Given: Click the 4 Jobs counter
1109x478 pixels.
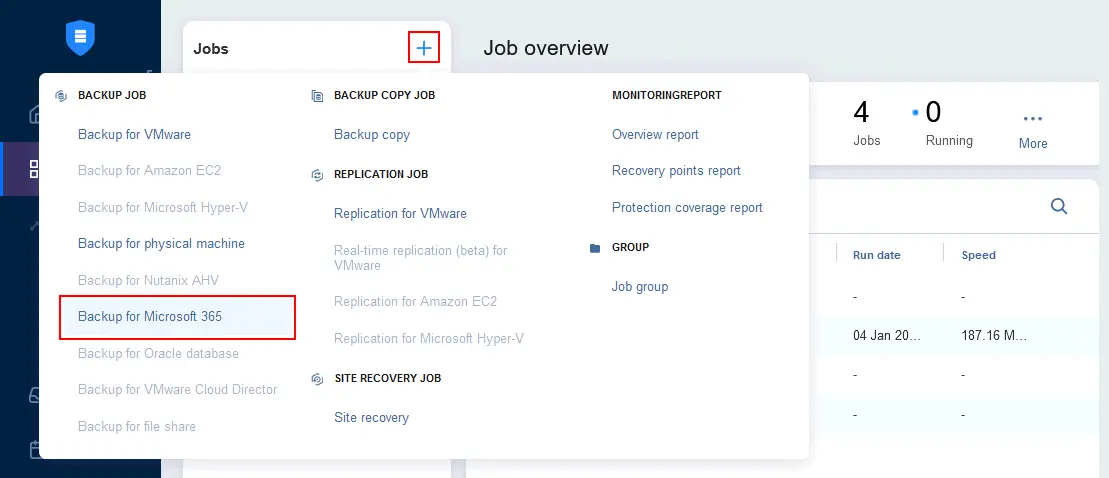Looking at the screenshot, I should click(x=866, y=123).
